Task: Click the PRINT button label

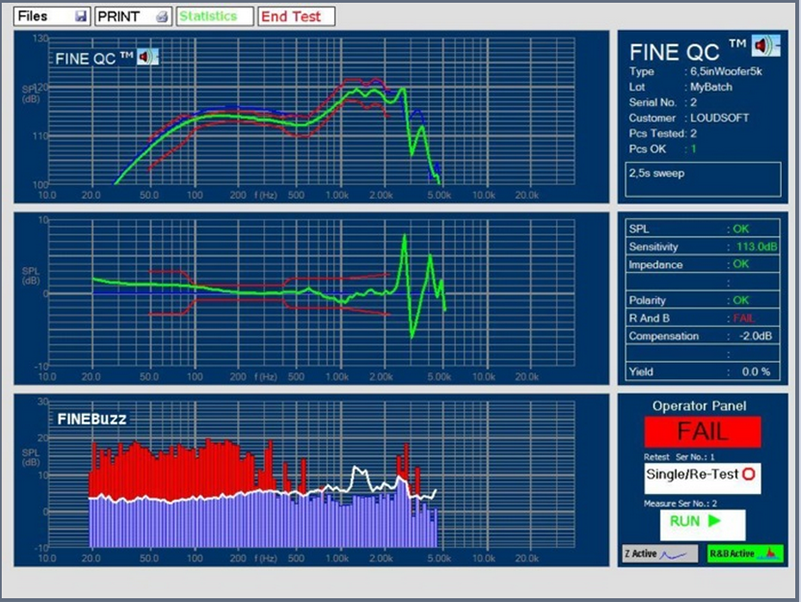Action: click(120, 17)
